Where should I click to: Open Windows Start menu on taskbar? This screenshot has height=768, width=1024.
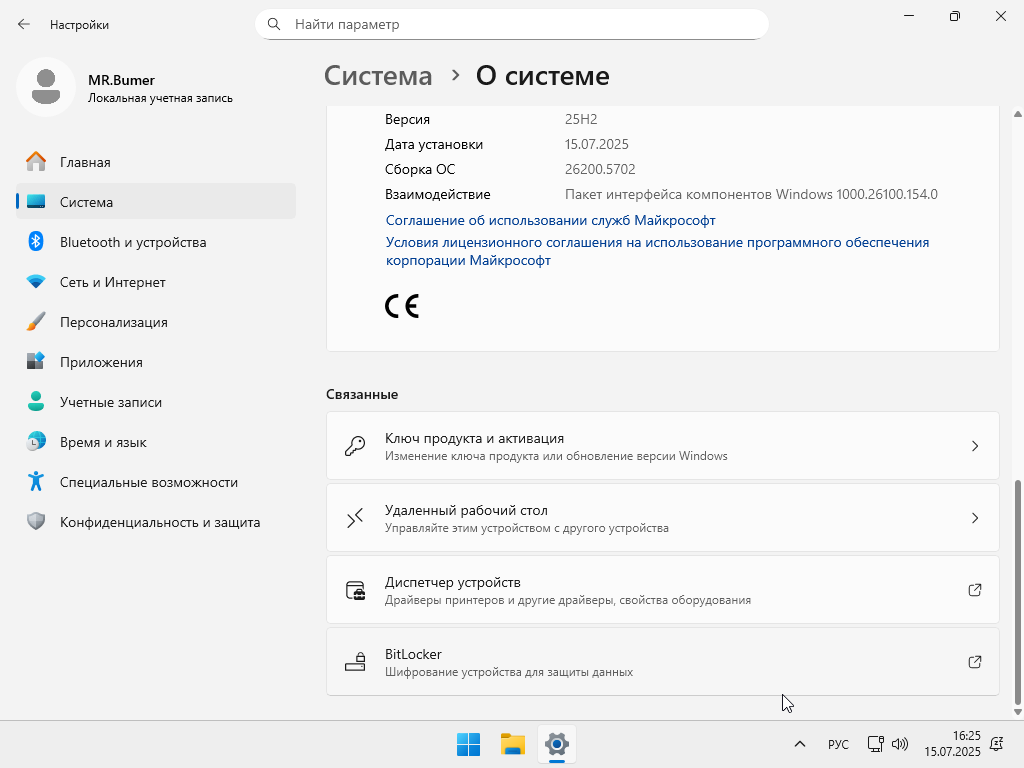(468, 744)
